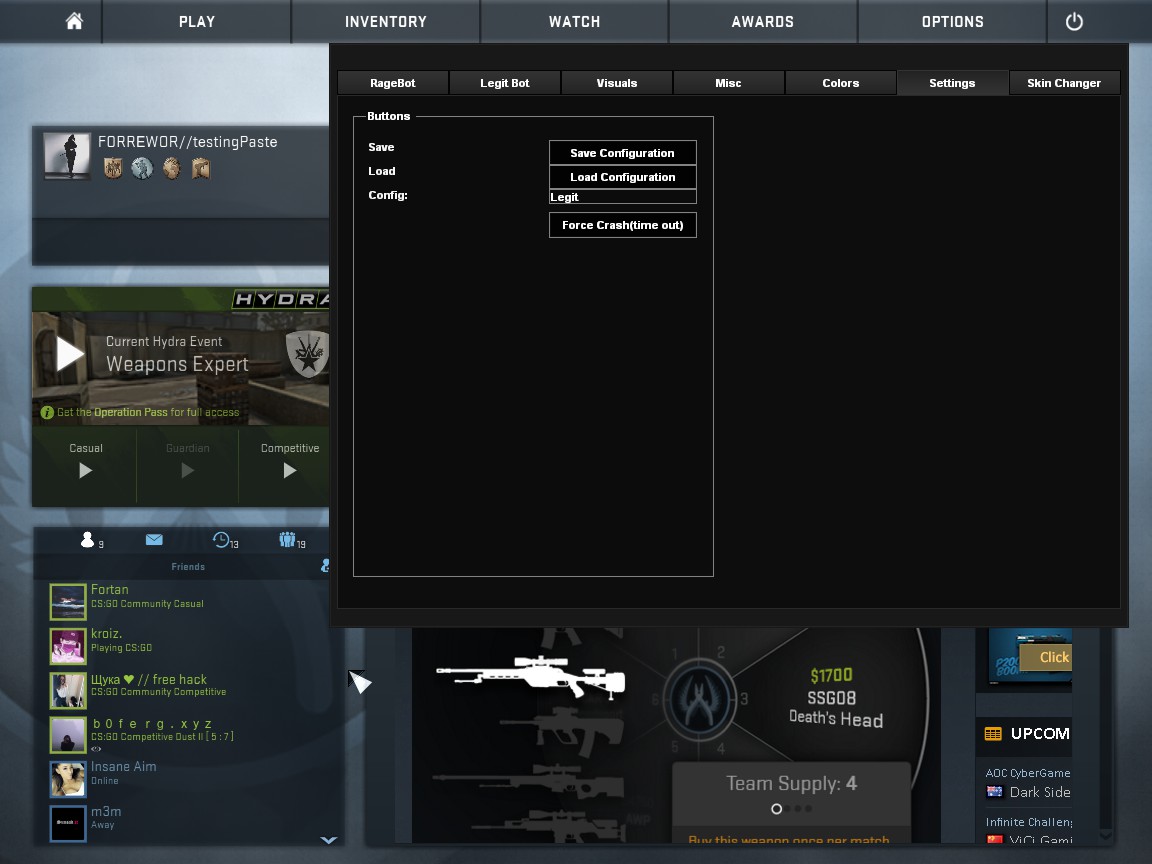Image resolution: width=1152 pixels, height=864 pixels.
Task: Switch to the Legit Bot tab
Action: [x=505, y=83]
